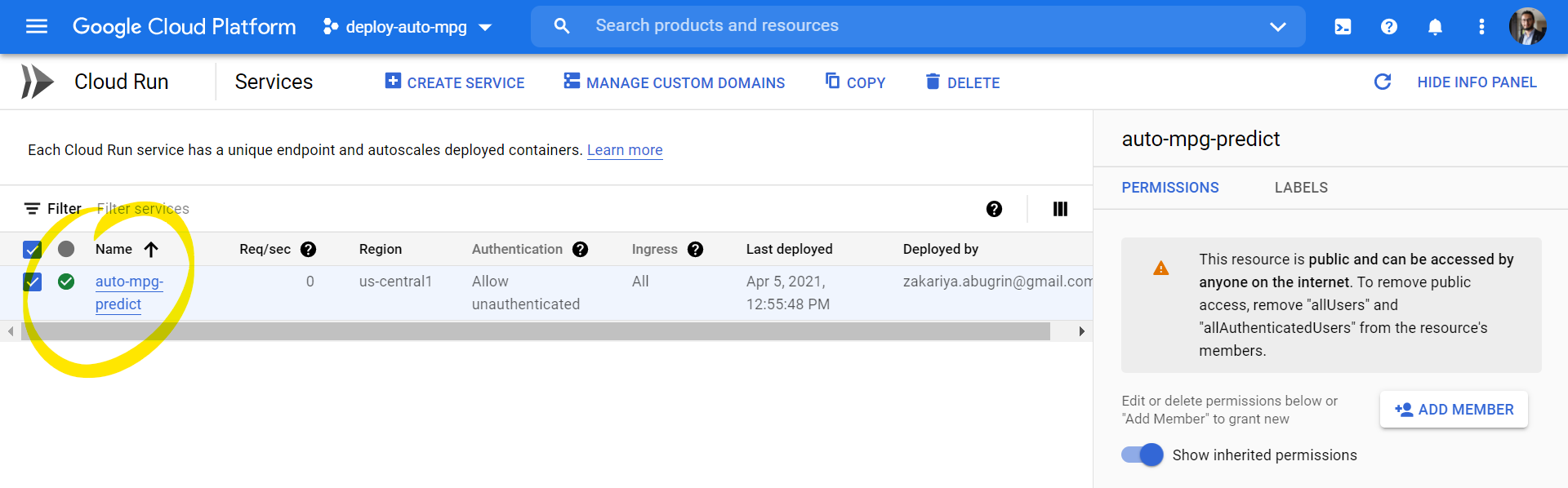Open the three-dot settings menu

(1481, 27)
